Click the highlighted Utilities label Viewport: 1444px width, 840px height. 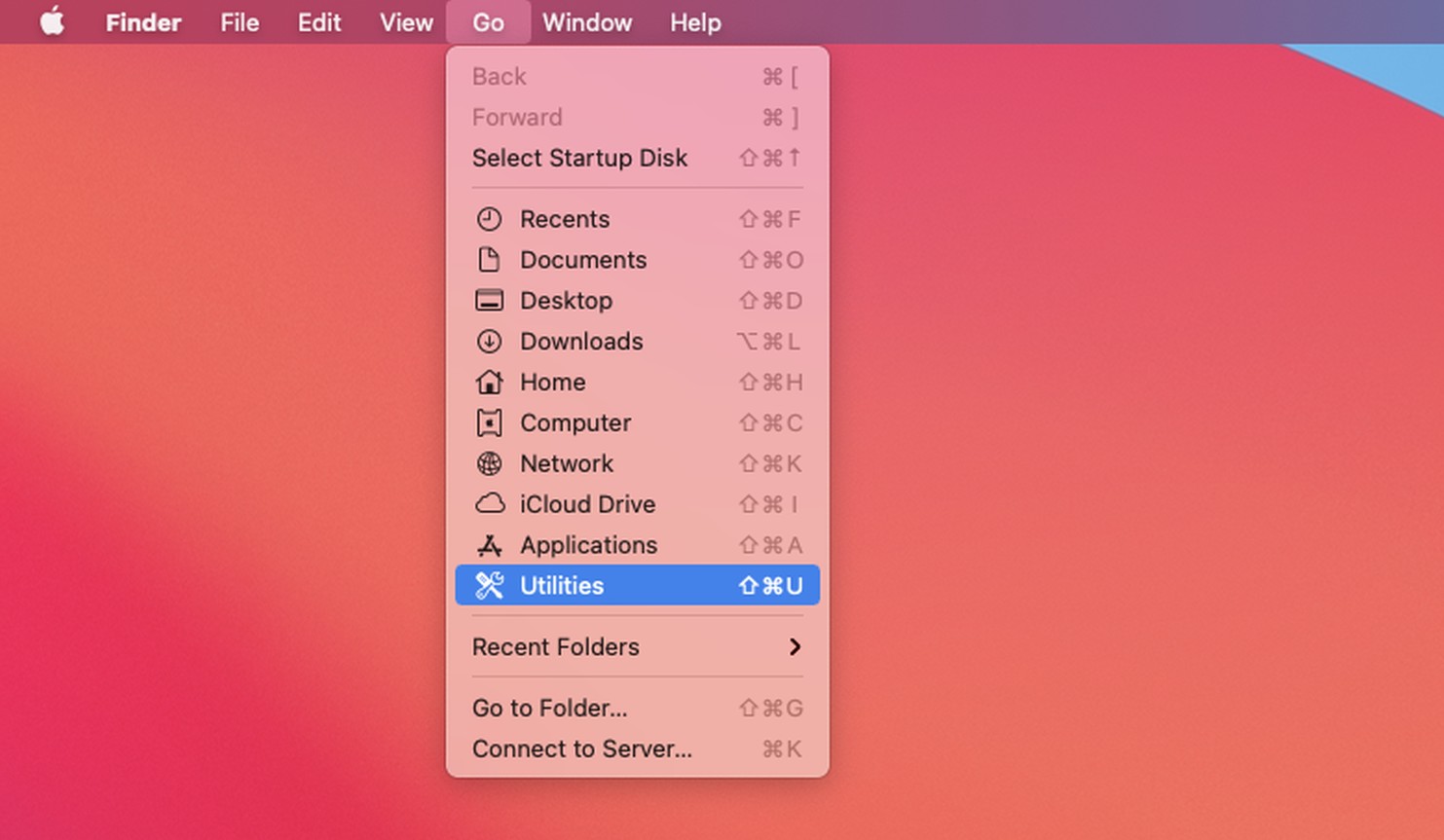click(562, 585)
